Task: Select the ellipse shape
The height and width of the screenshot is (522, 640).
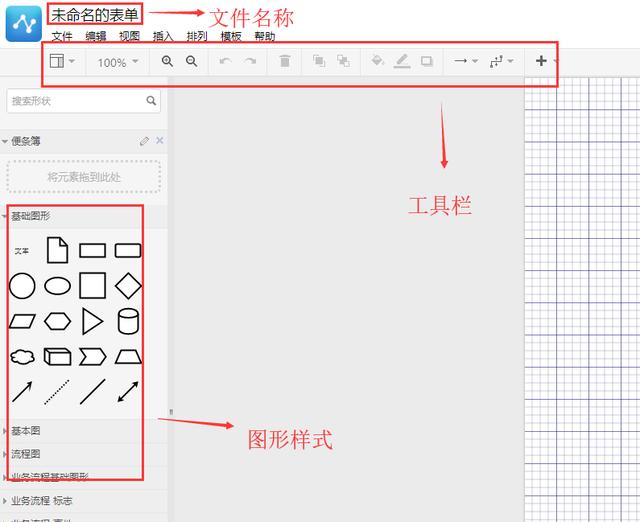Action: coord(58,286)
